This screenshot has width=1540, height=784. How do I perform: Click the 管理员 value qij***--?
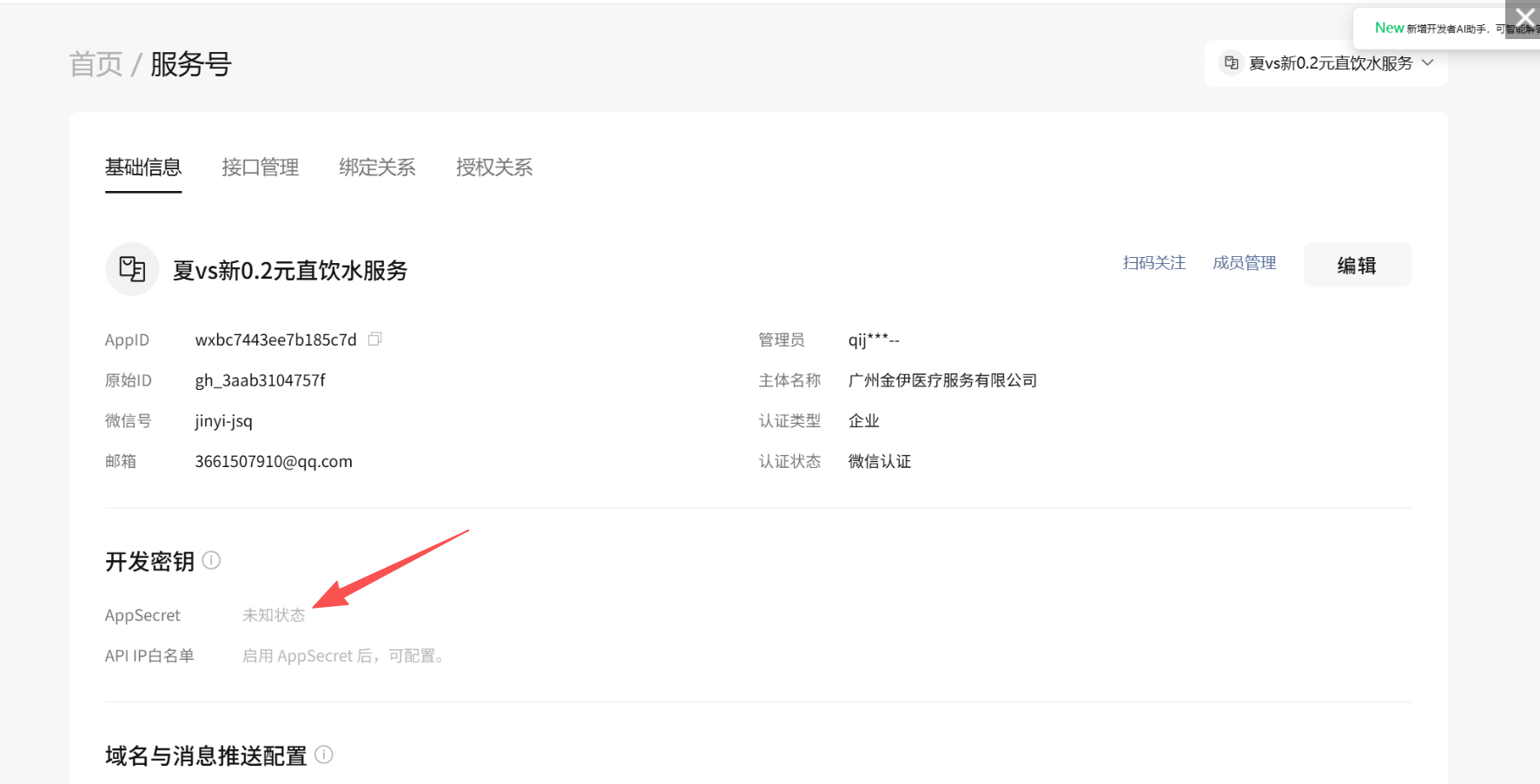point(874,339)
